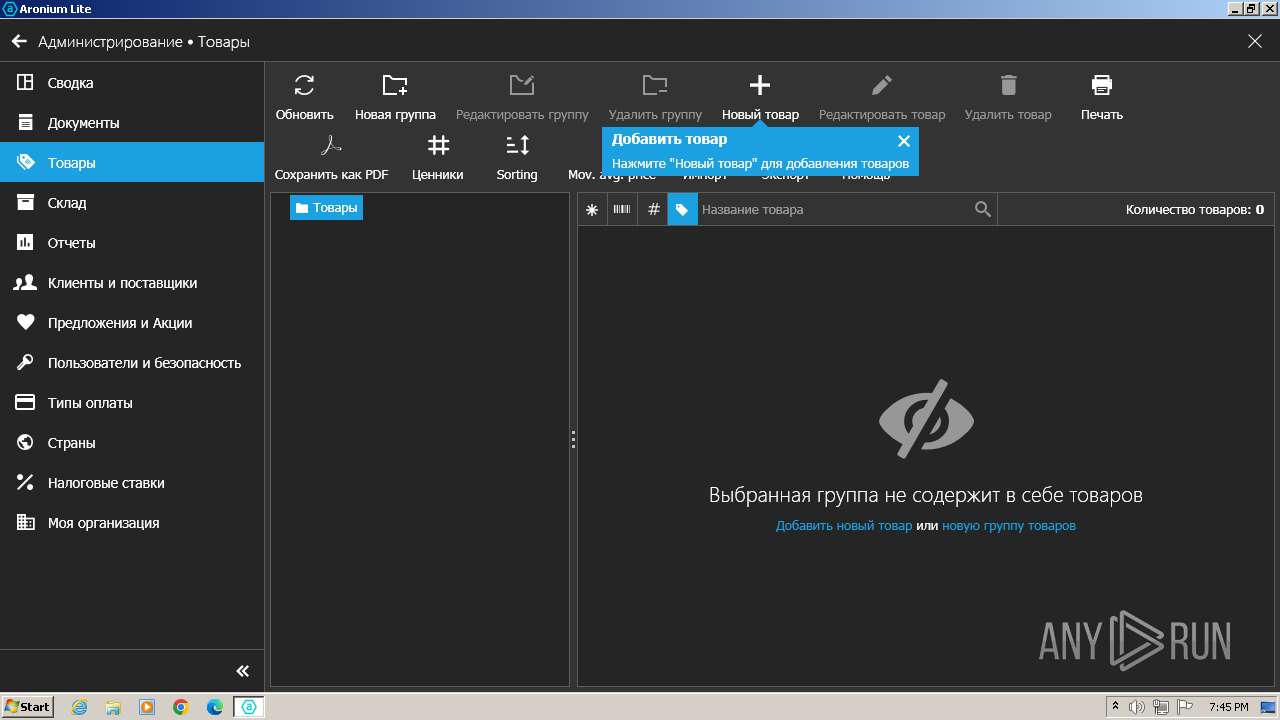Click the Обновить refresh icon
This screenshot has height=720, width=1280.
pyautogui.click(x=304, y=85)
